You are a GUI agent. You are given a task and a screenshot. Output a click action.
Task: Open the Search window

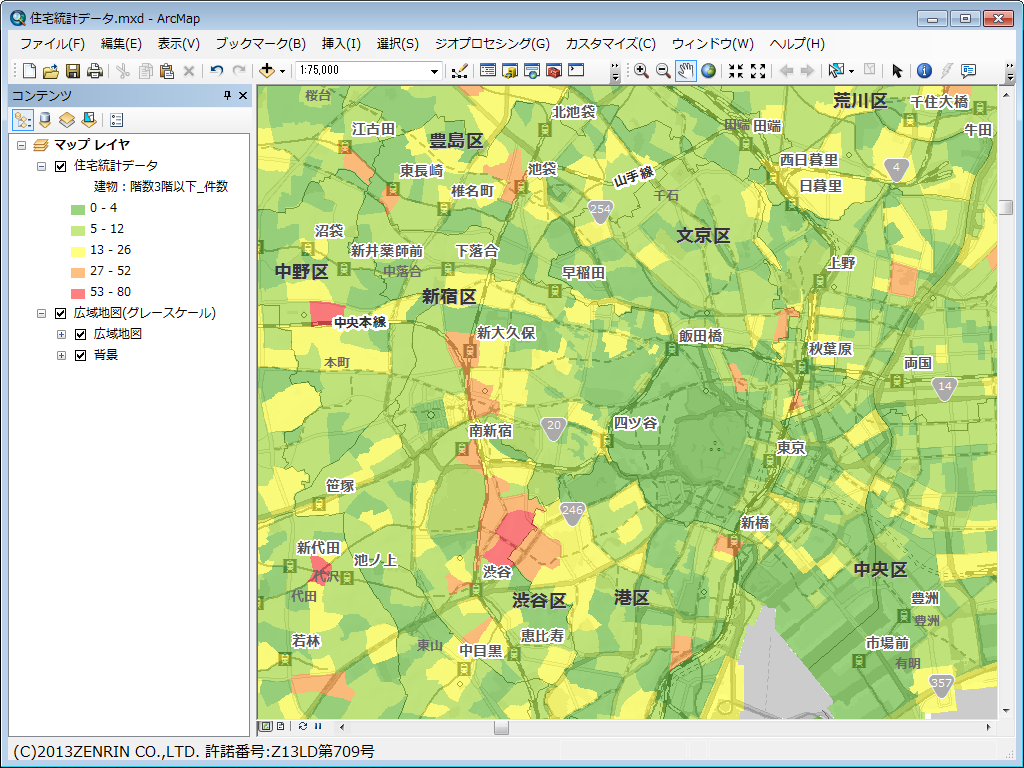pos(532,71)
